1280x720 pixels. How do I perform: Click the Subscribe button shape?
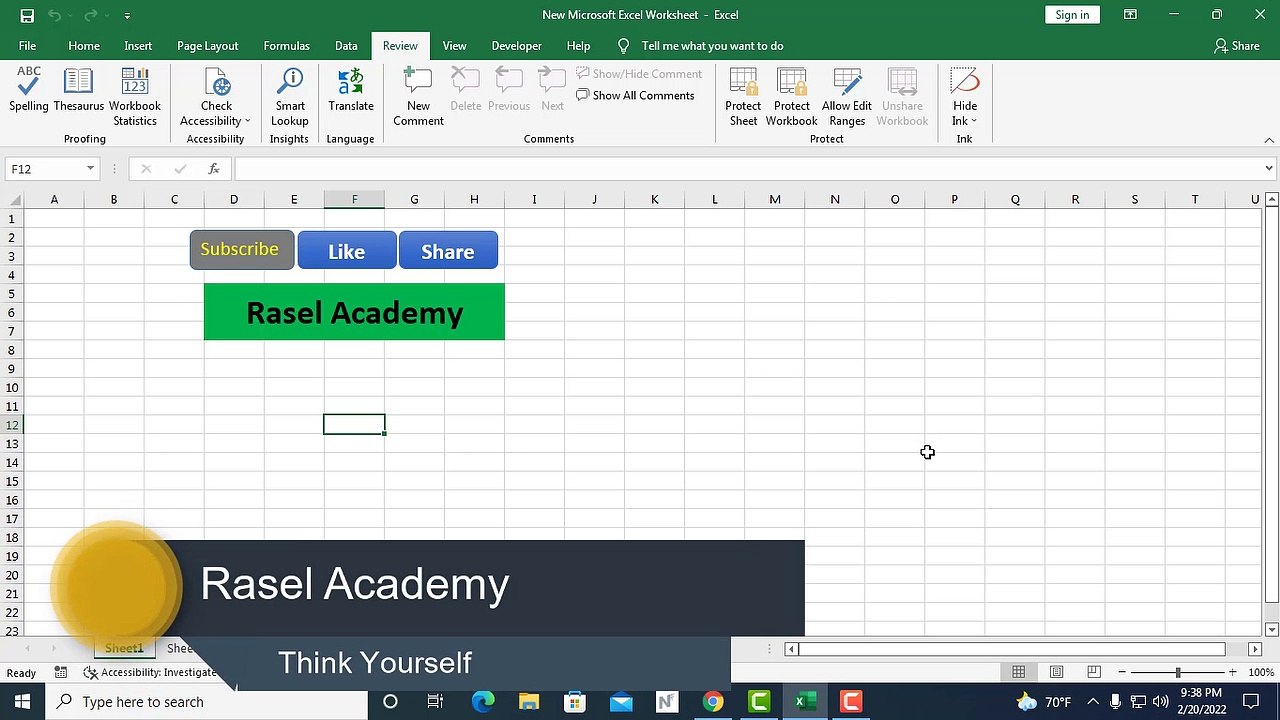242,250
